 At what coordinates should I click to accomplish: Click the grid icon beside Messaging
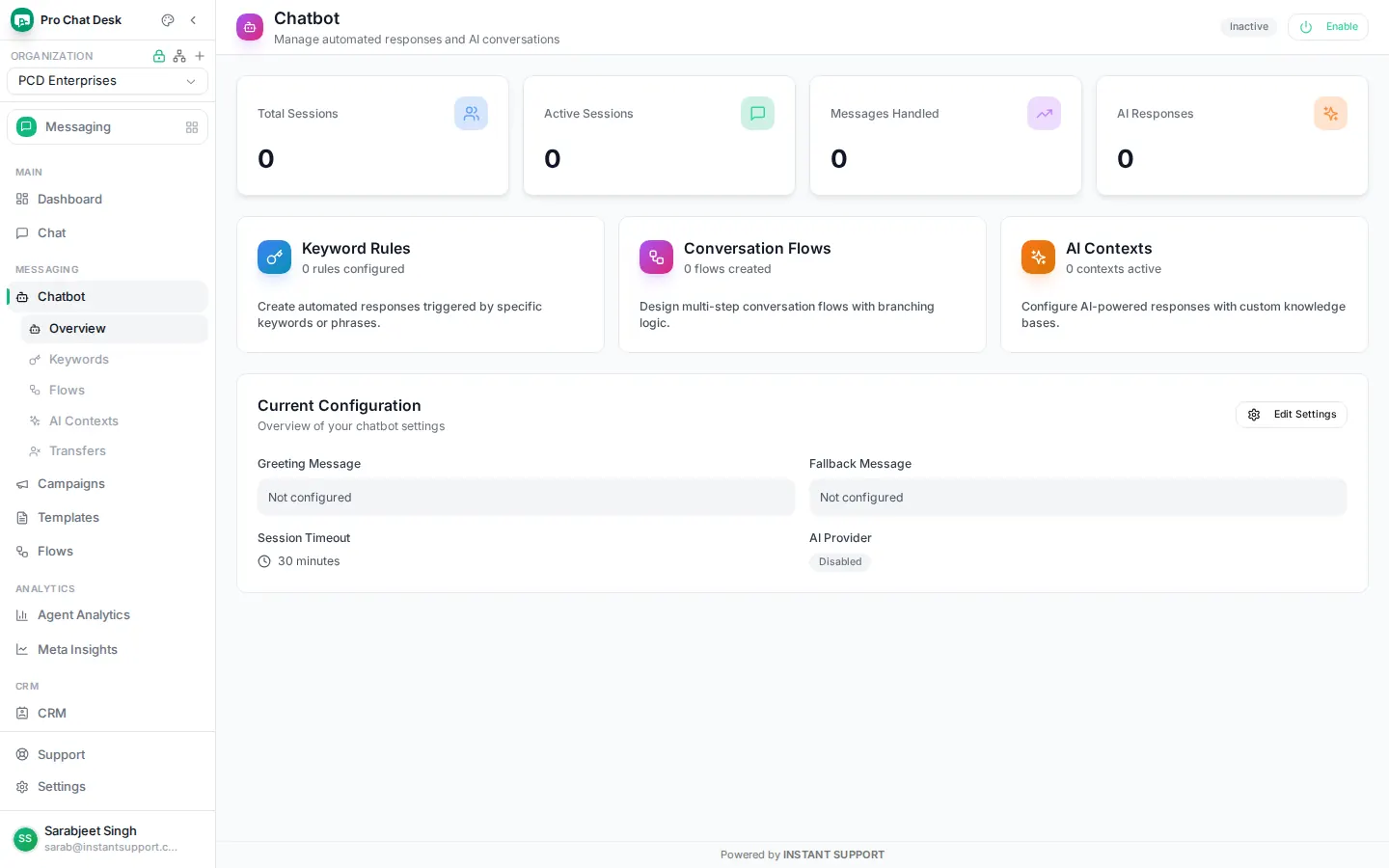click(192, 127)
